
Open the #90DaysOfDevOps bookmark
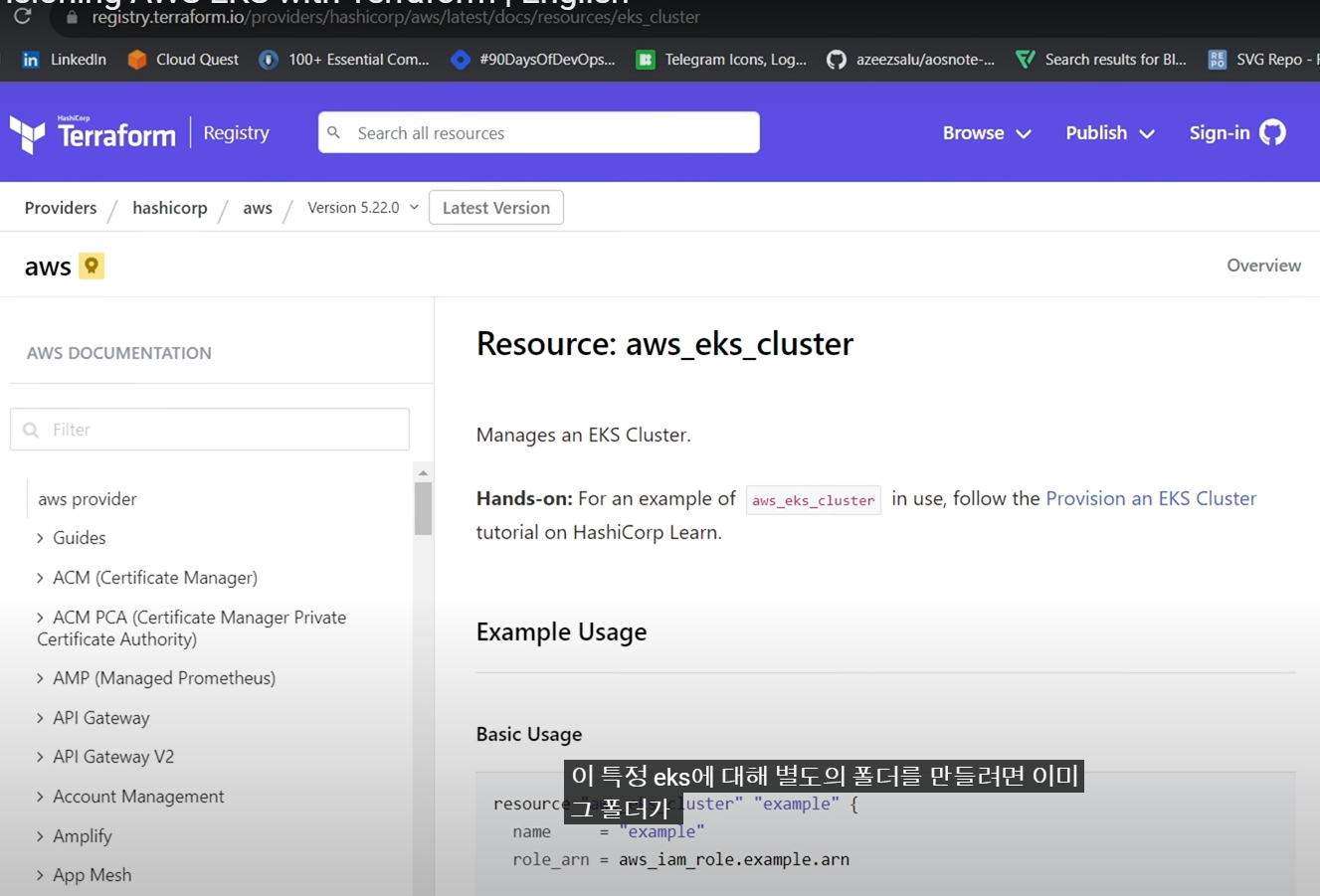[x=532, y=60]
